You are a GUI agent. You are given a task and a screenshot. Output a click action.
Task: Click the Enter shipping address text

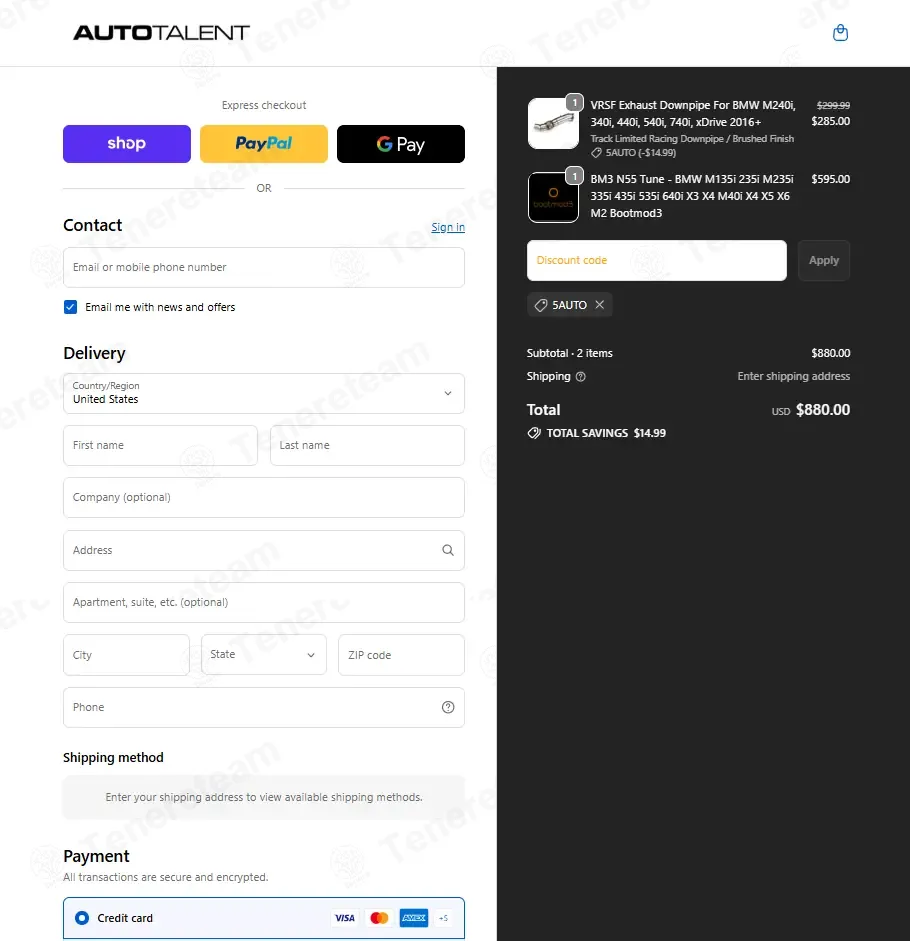pyautogui.click(x=794, y=376)
